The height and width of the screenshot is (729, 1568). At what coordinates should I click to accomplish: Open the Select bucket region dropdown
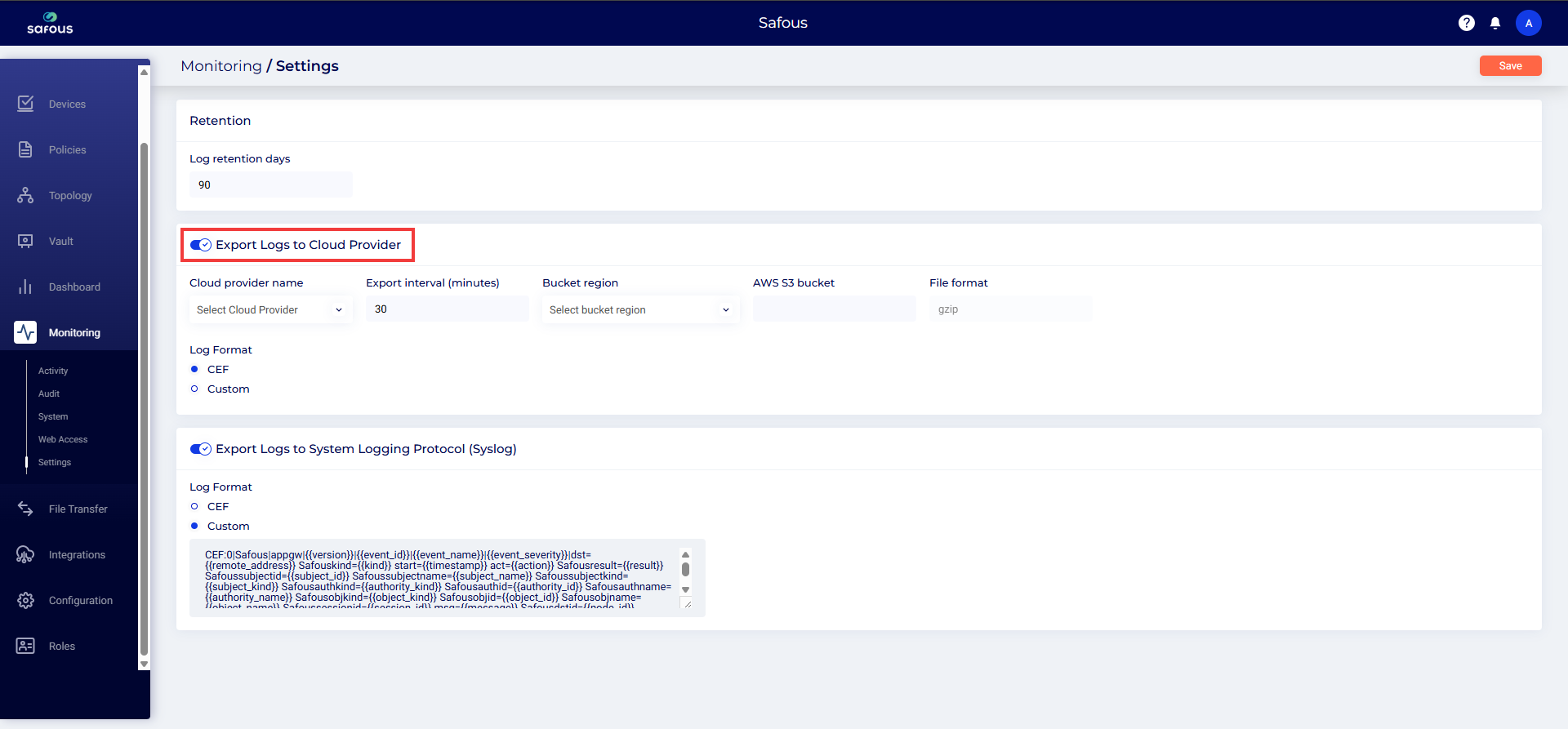[639, 309]
